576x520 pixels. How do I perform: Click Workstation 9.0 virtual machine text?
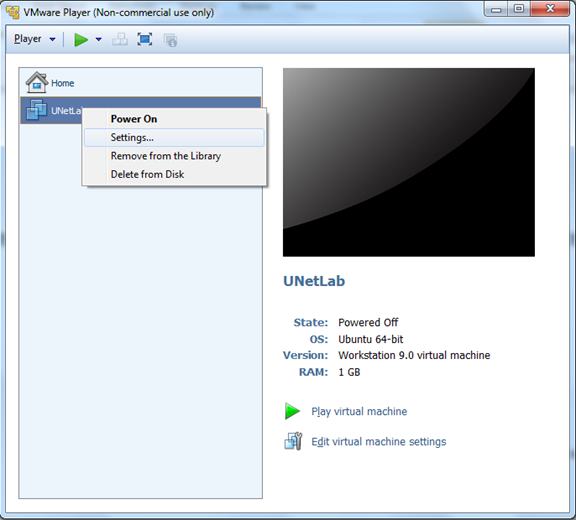414,355
